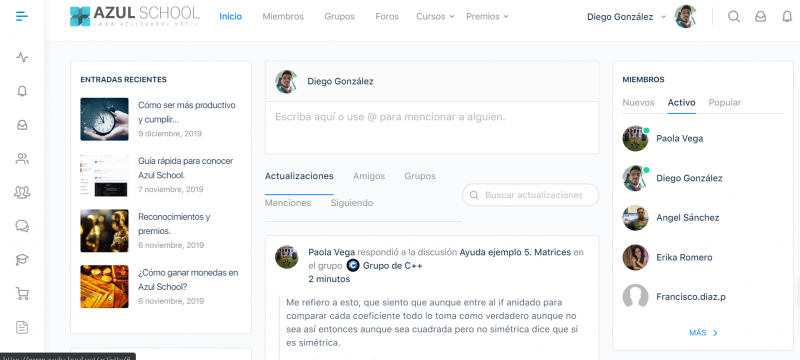Image resolution: width=800 pixels, height=360 pixels.
Task: Click the arrow icon next to MÁS
Action: 715,333
